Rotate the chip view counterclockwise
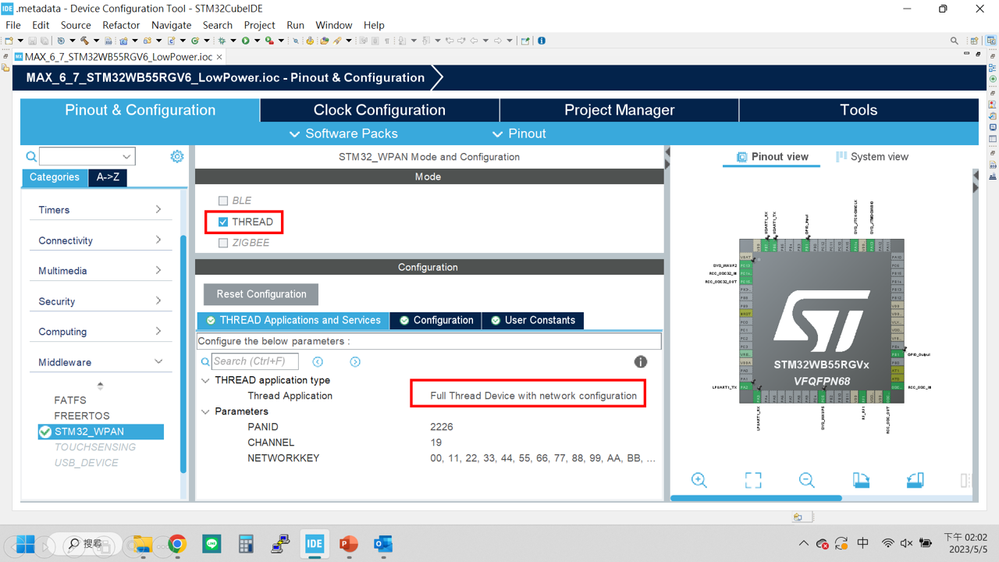The height and width of the screenshot is (562, 999). [x=916, y=480]
